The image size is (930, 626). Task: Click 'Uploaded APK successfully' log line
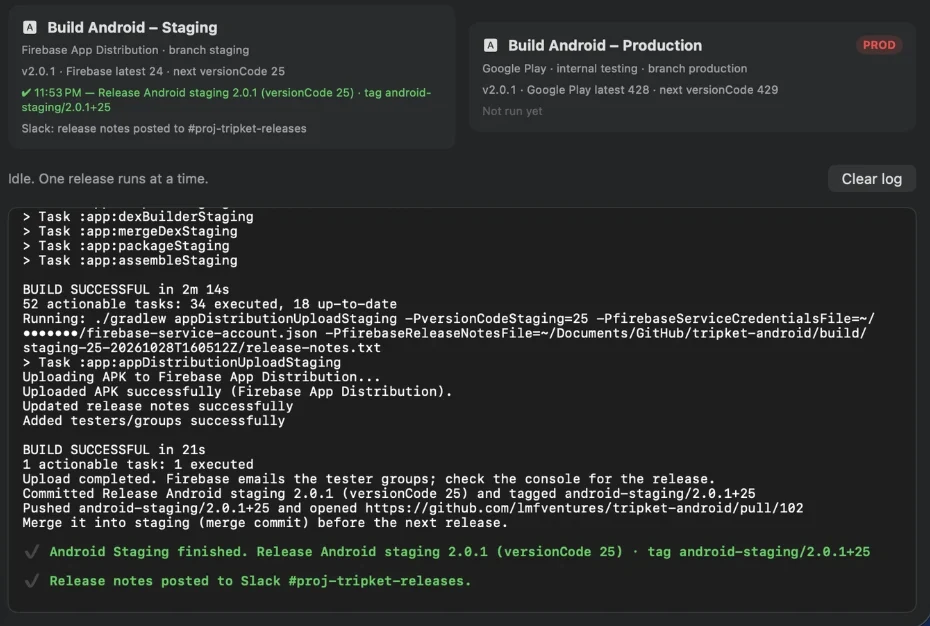click(237, 391)
